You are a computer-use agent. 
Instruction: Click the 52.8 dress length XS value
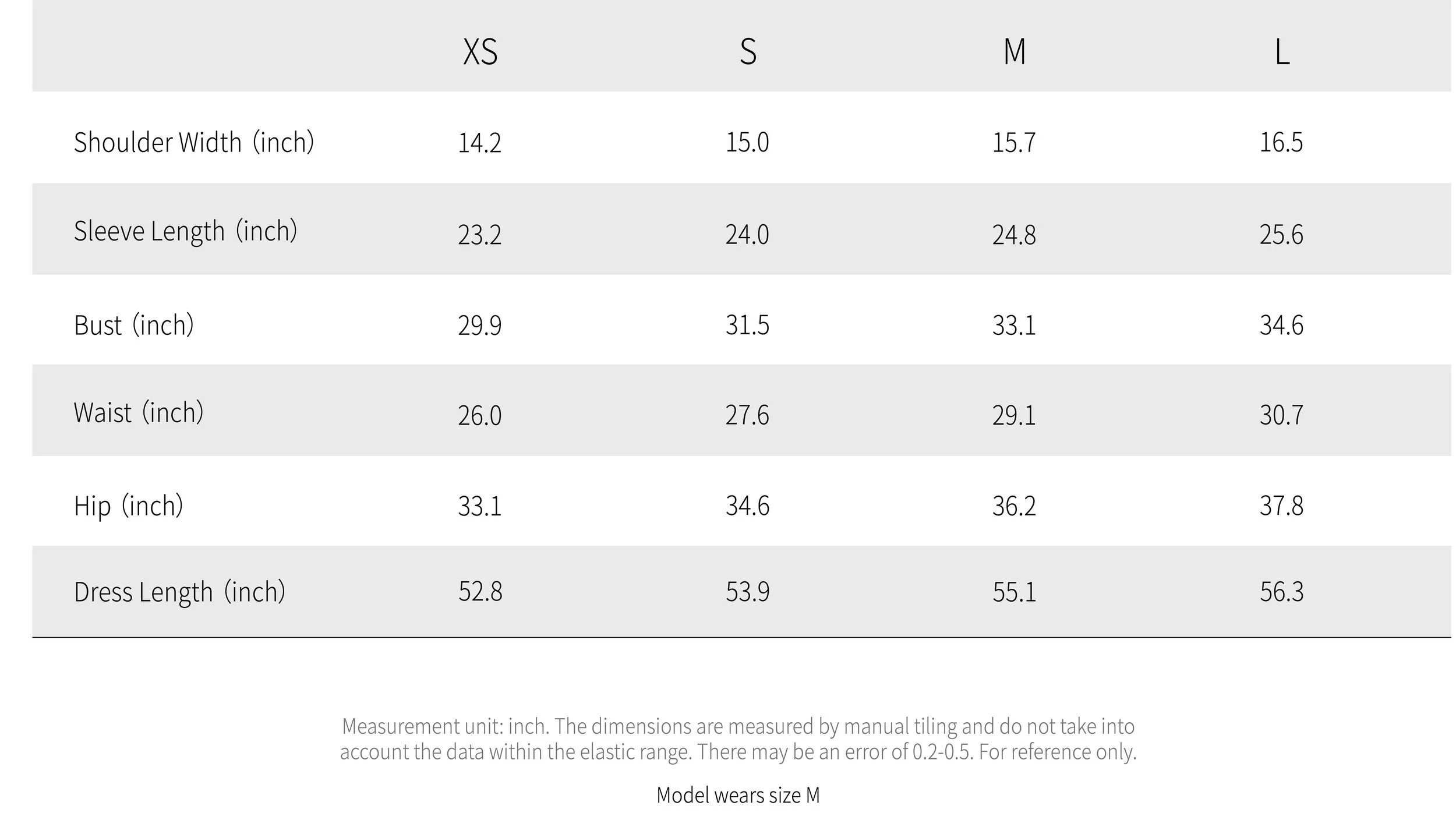[480, 592]
